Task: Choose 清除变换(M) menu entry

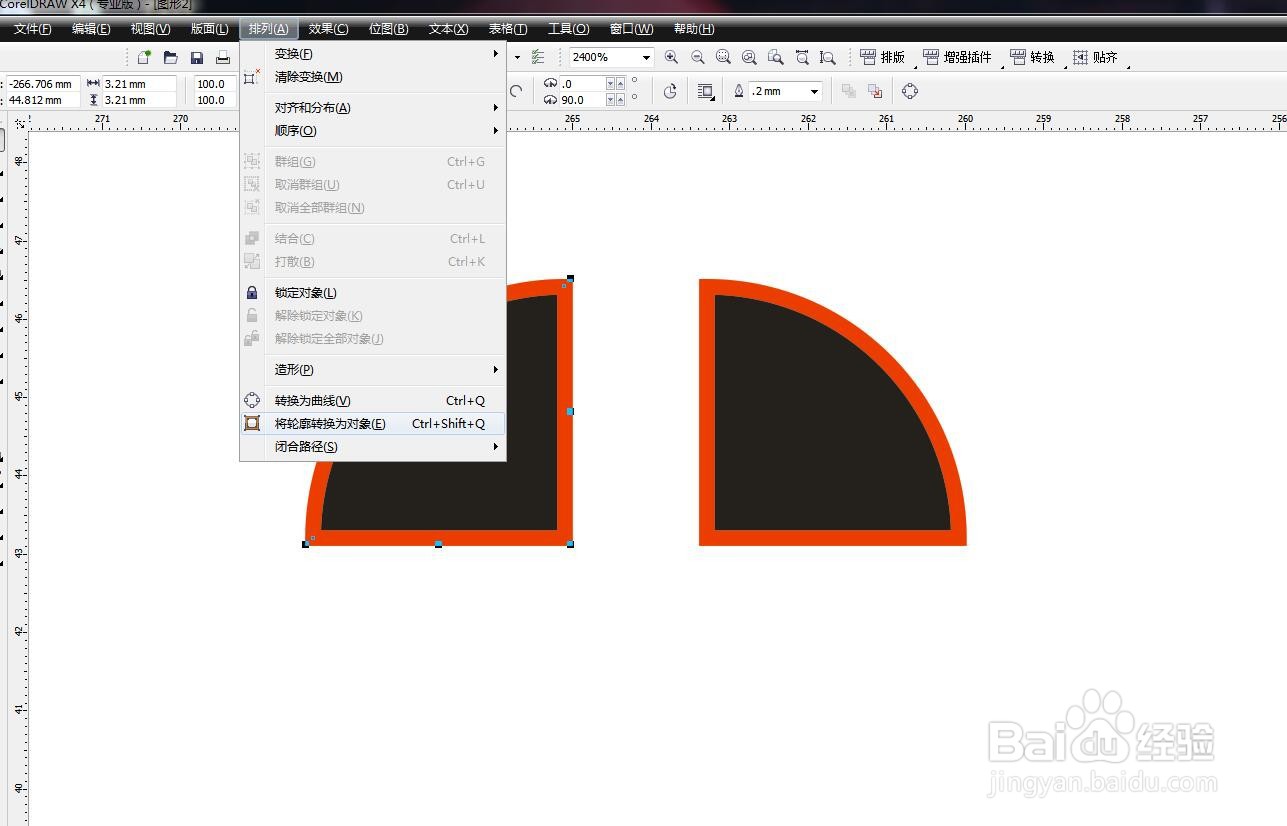Action: pyautogui.click(x=373, y=77)
